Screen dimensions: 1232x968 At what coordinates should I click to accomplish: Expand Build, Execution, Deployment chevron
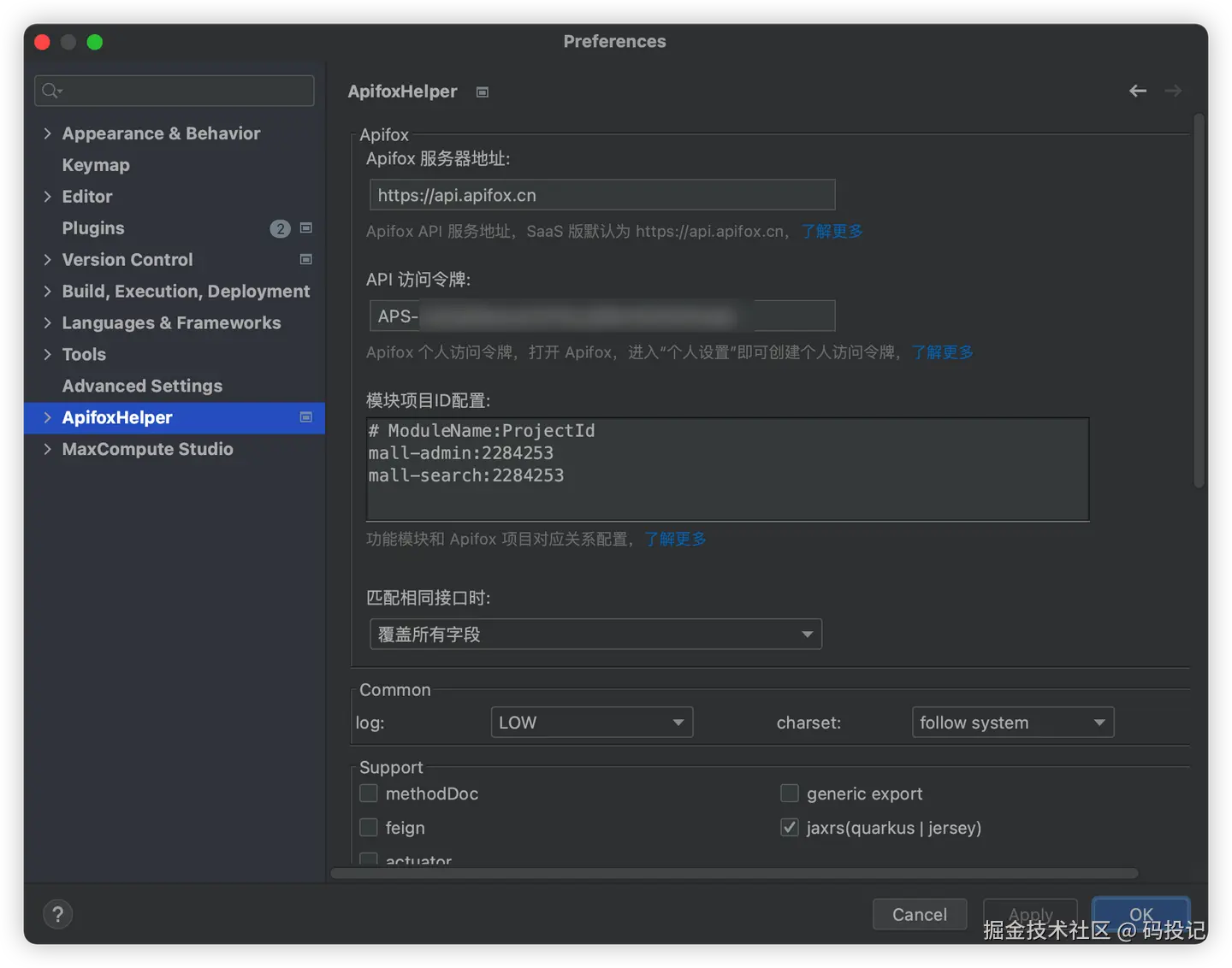click(47, 291)
